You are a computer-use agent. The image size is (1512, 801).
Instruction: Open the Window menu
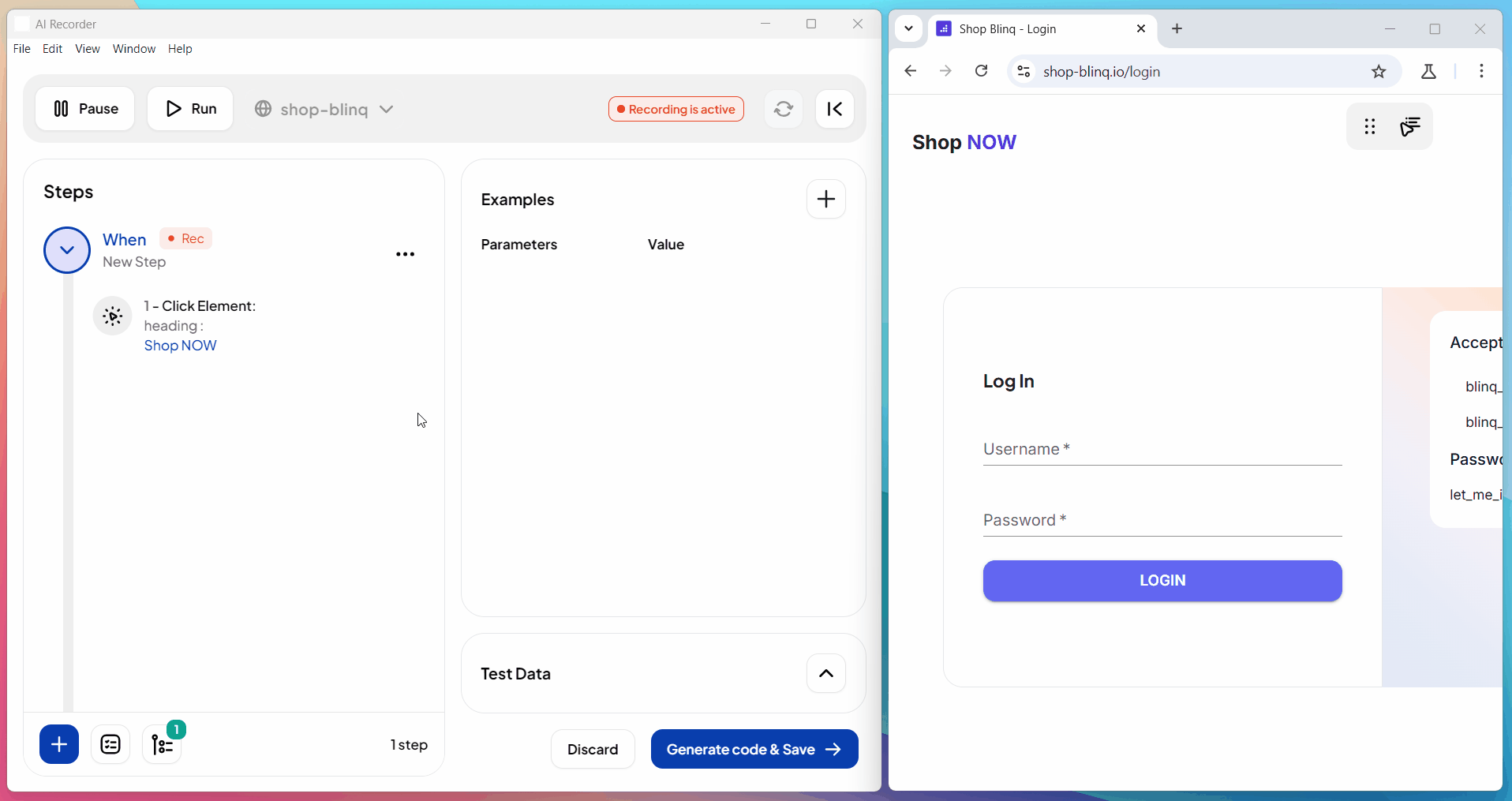[x=134, y=49]
